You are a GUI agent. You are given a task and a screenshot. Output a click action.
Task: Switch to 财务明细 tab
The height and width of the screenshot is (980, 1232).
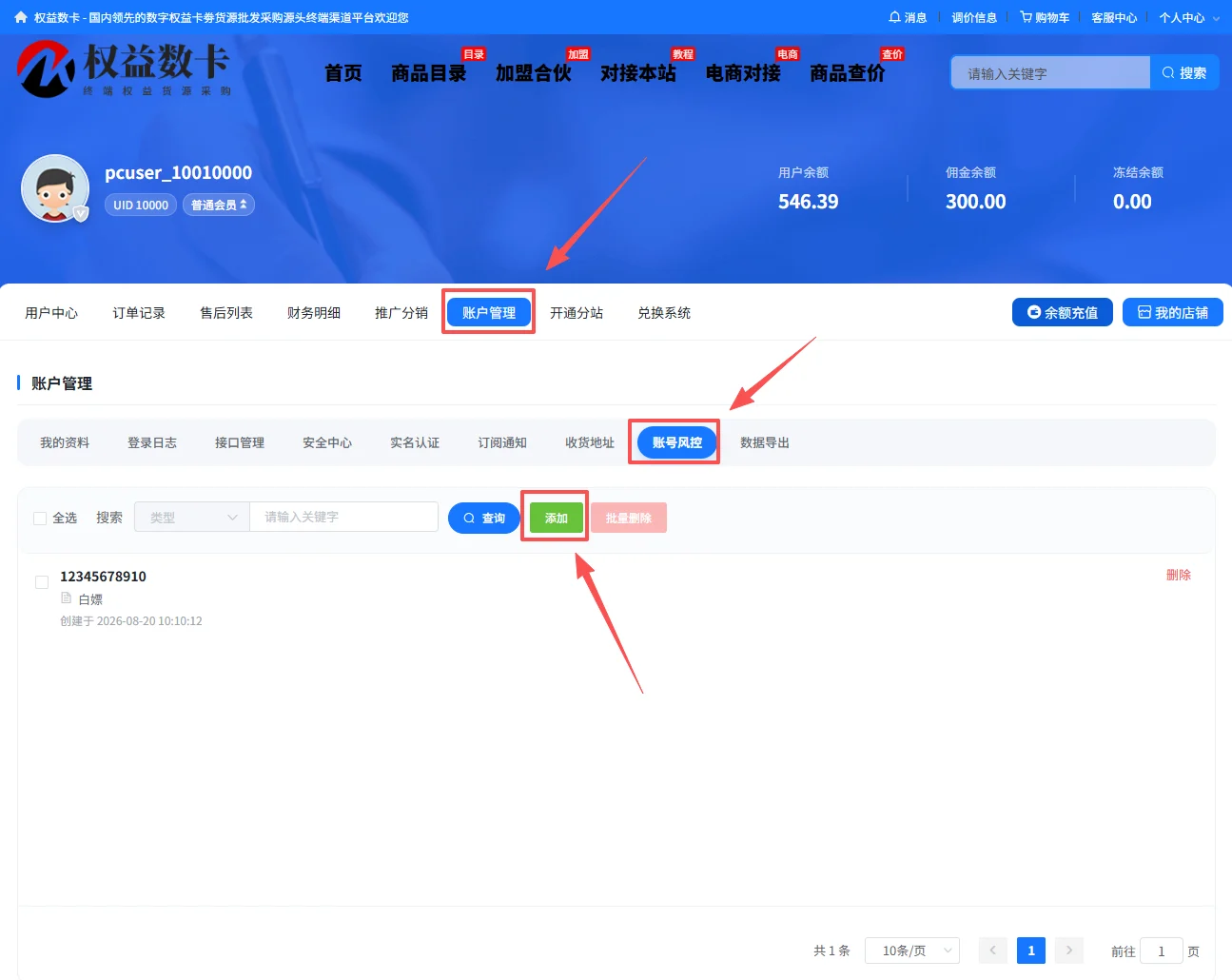[x=314, y=312]
